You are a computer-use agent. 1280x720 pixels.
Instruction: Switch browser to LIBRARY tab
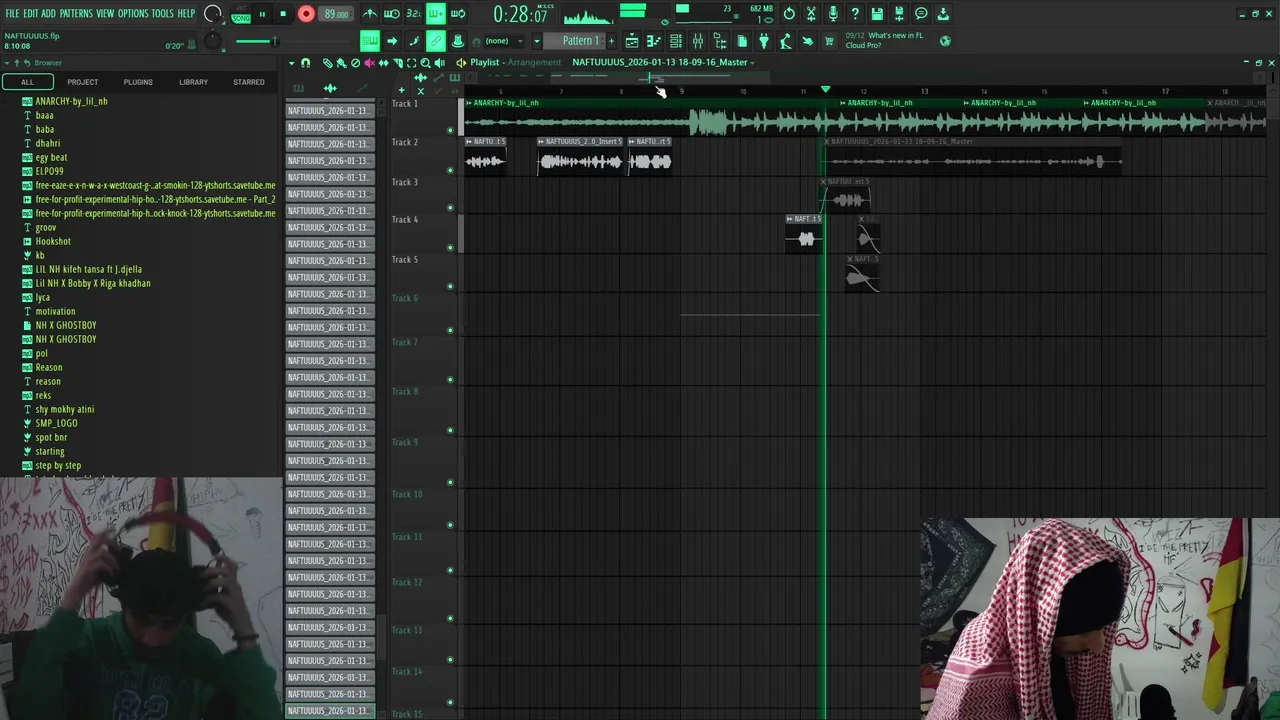pyautogui.click(x=193, y=82)
